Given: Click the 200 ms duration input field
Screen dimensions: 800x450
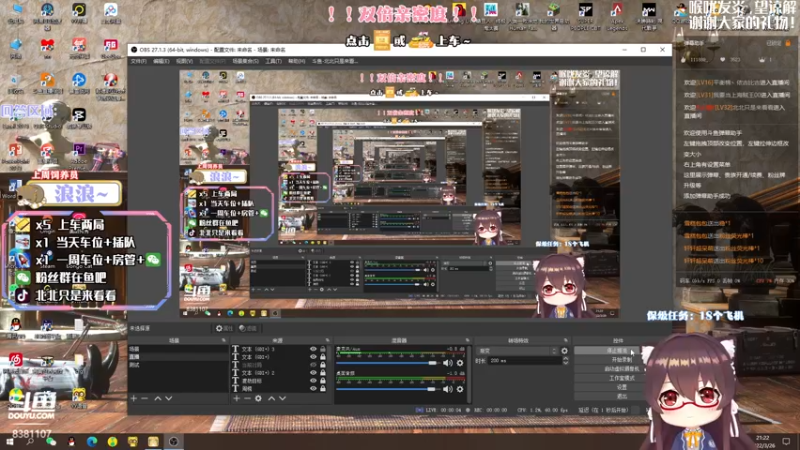Looking at the screenshot, I should click(x=525, y=361).
